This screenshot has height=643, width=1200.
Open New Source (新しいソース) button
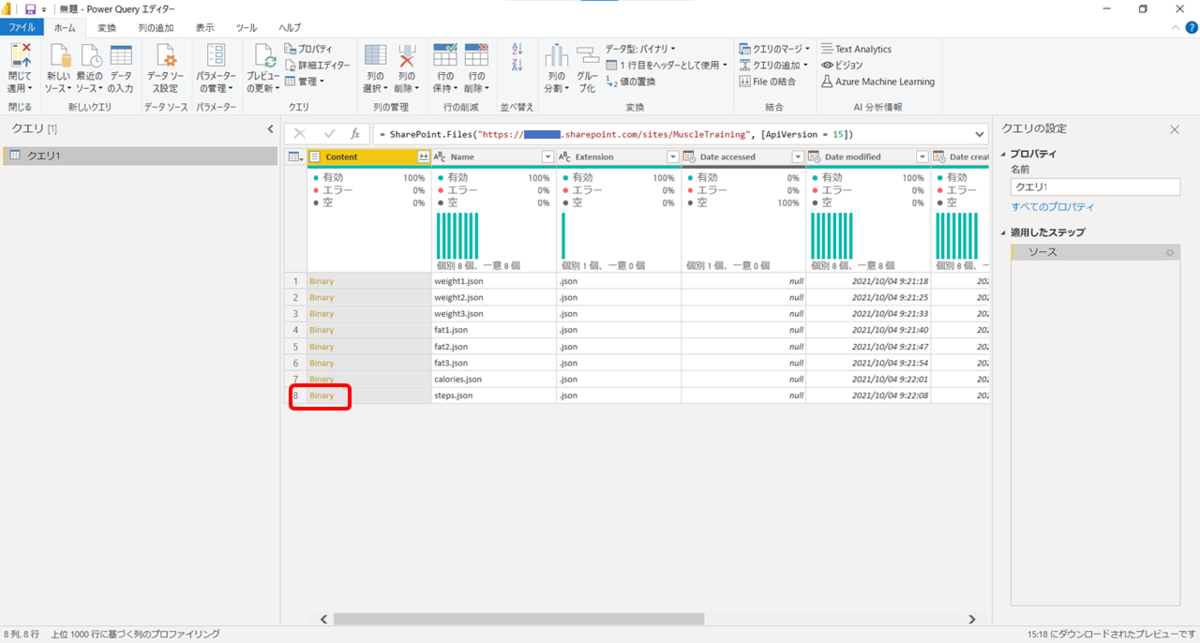click(x=58, y=69)
